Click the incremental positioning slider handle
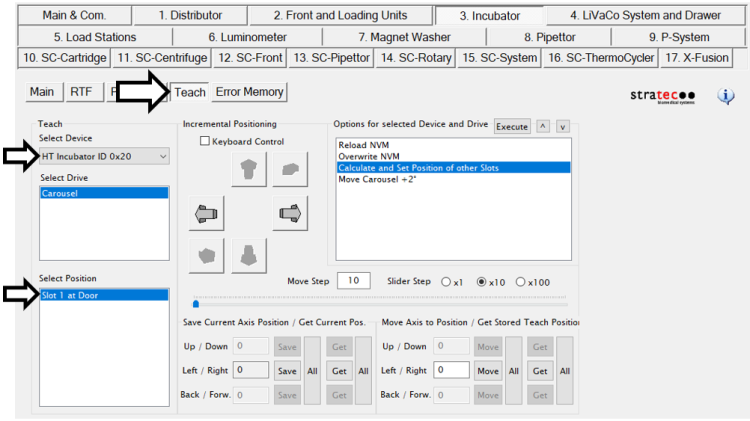Screen dimensions: 750x421 pyautogui.click(x=195, y=303)
